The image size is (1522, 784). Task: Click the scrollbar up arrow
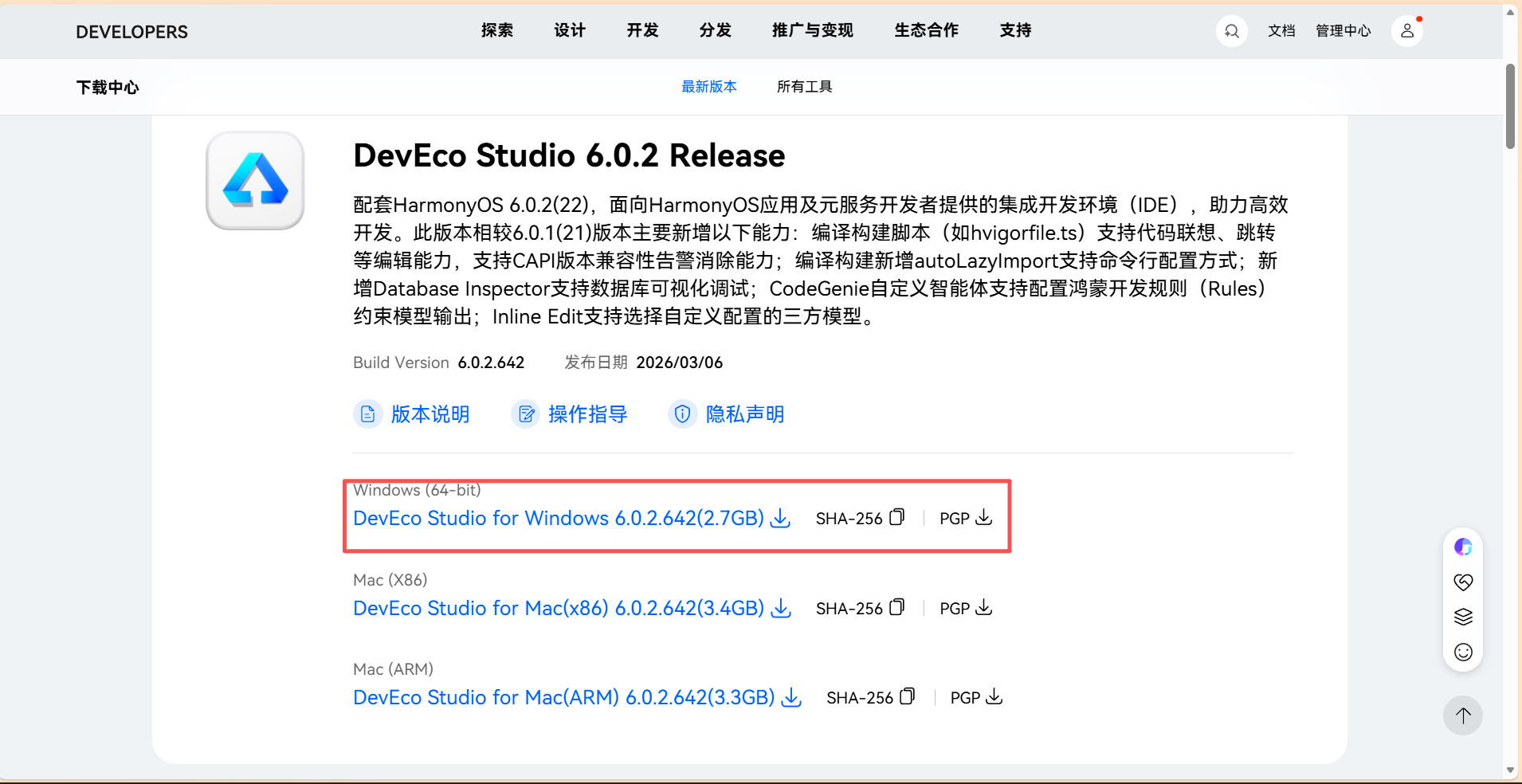pyautogui.click(x=1510, y=12)
